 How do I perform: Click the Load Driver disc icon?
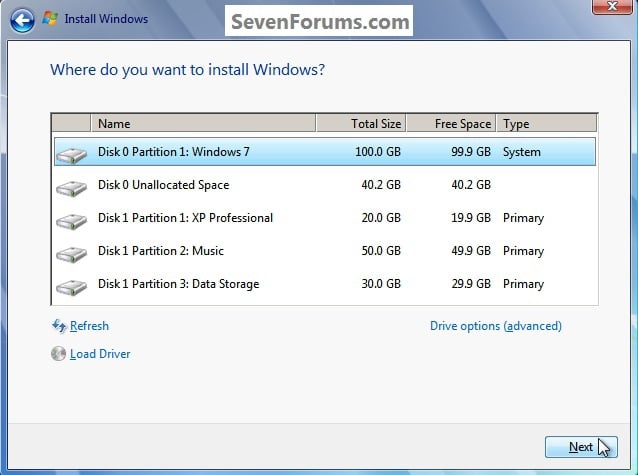coord(58,354)
